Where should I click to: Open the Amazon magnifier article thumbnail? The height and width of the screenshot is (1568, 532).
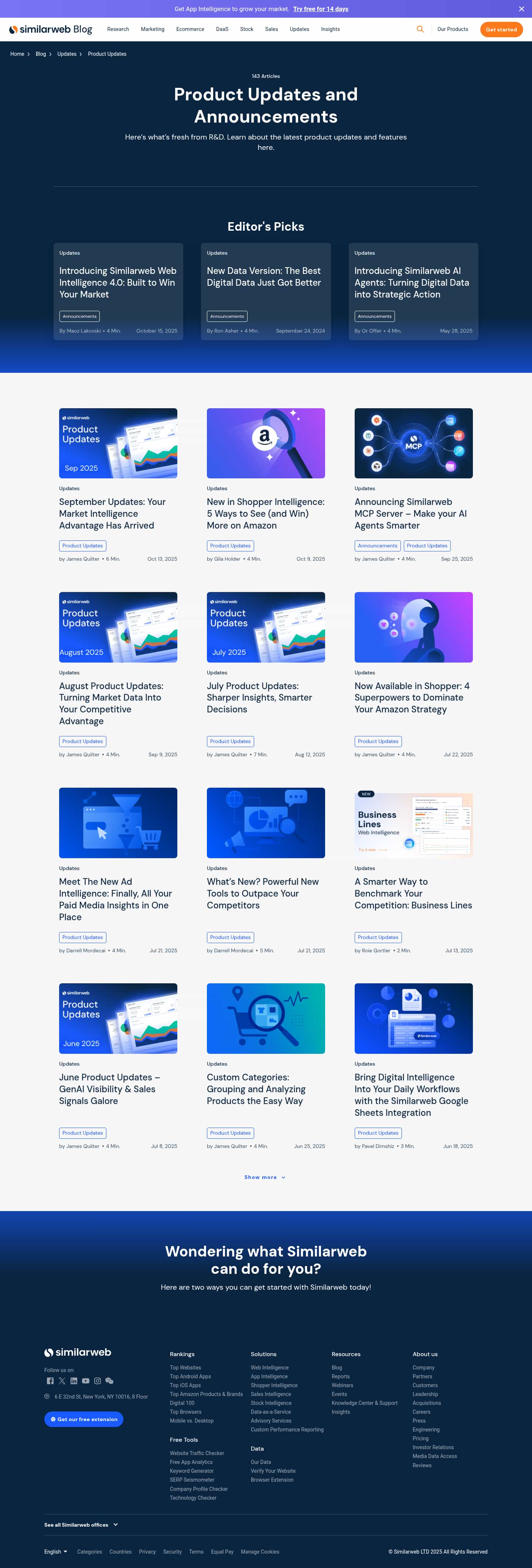pos(266,443)
